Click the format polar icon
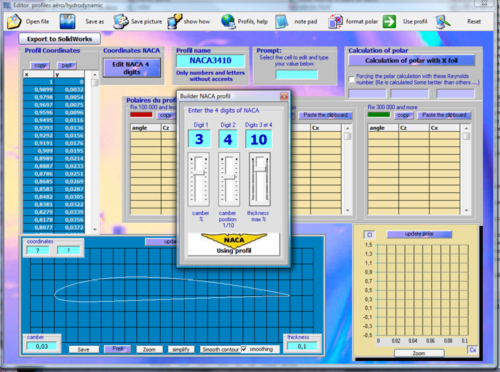The image size is (500, 372). [335, 22]
